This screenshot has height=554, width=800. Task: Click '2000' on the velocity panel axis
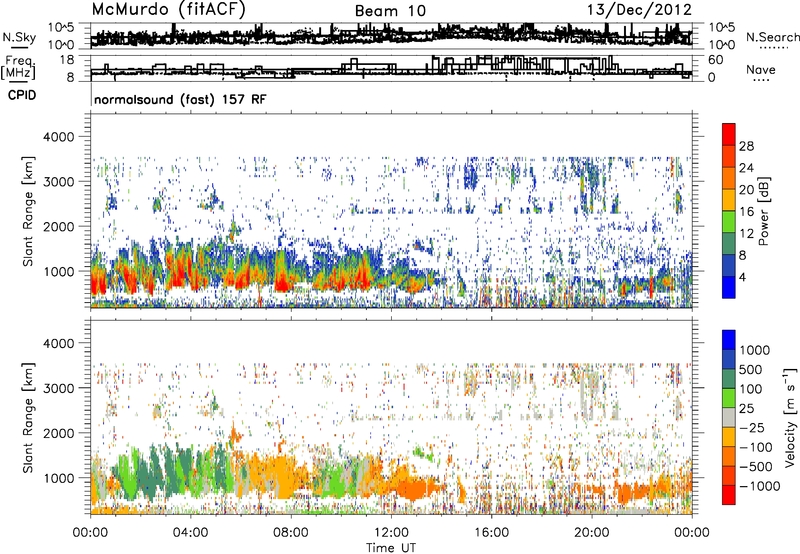pos(58,433)
